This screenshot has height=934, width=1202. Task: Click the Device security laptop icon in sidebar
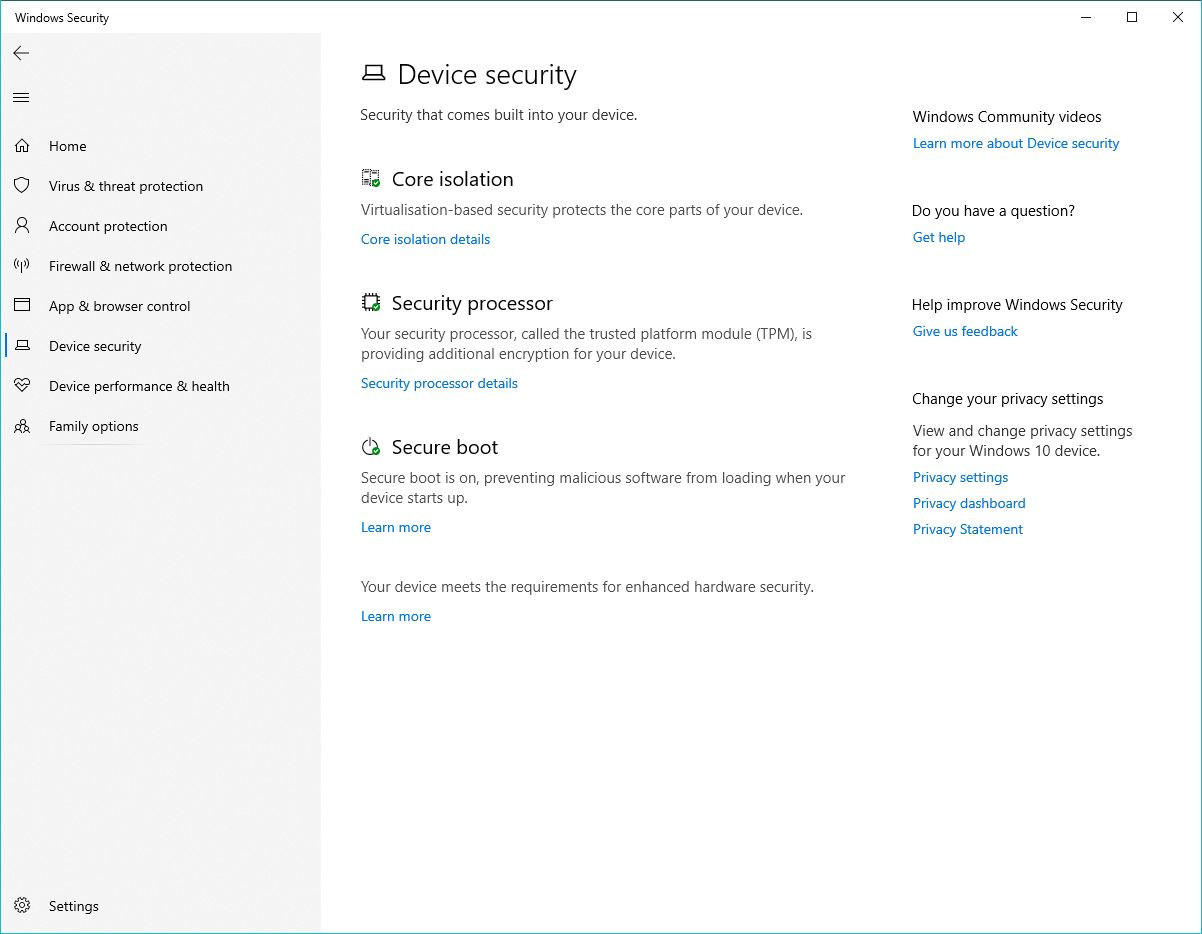click(22, 346)
